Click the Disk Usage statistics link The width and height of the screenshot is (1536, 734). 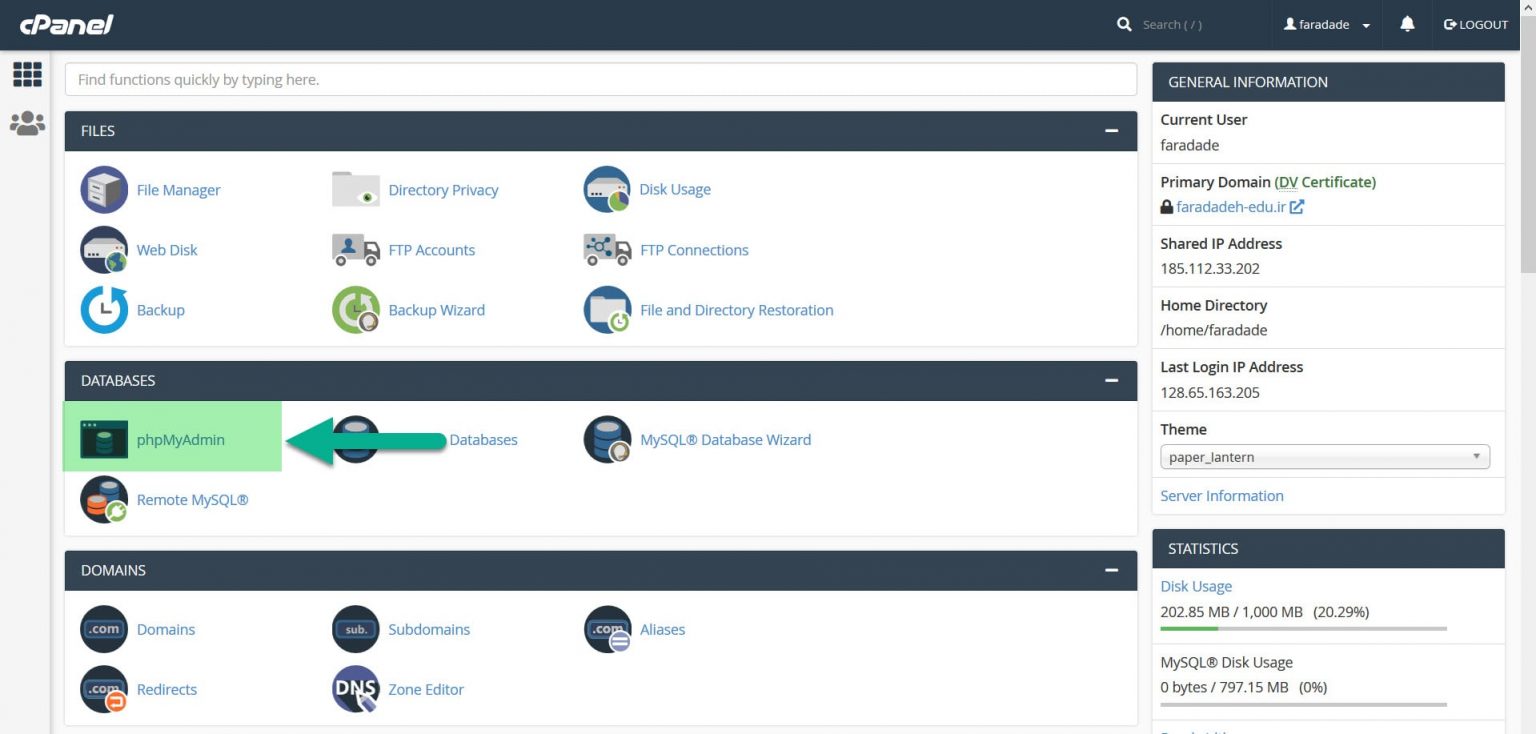click(x=1196, y=586)
